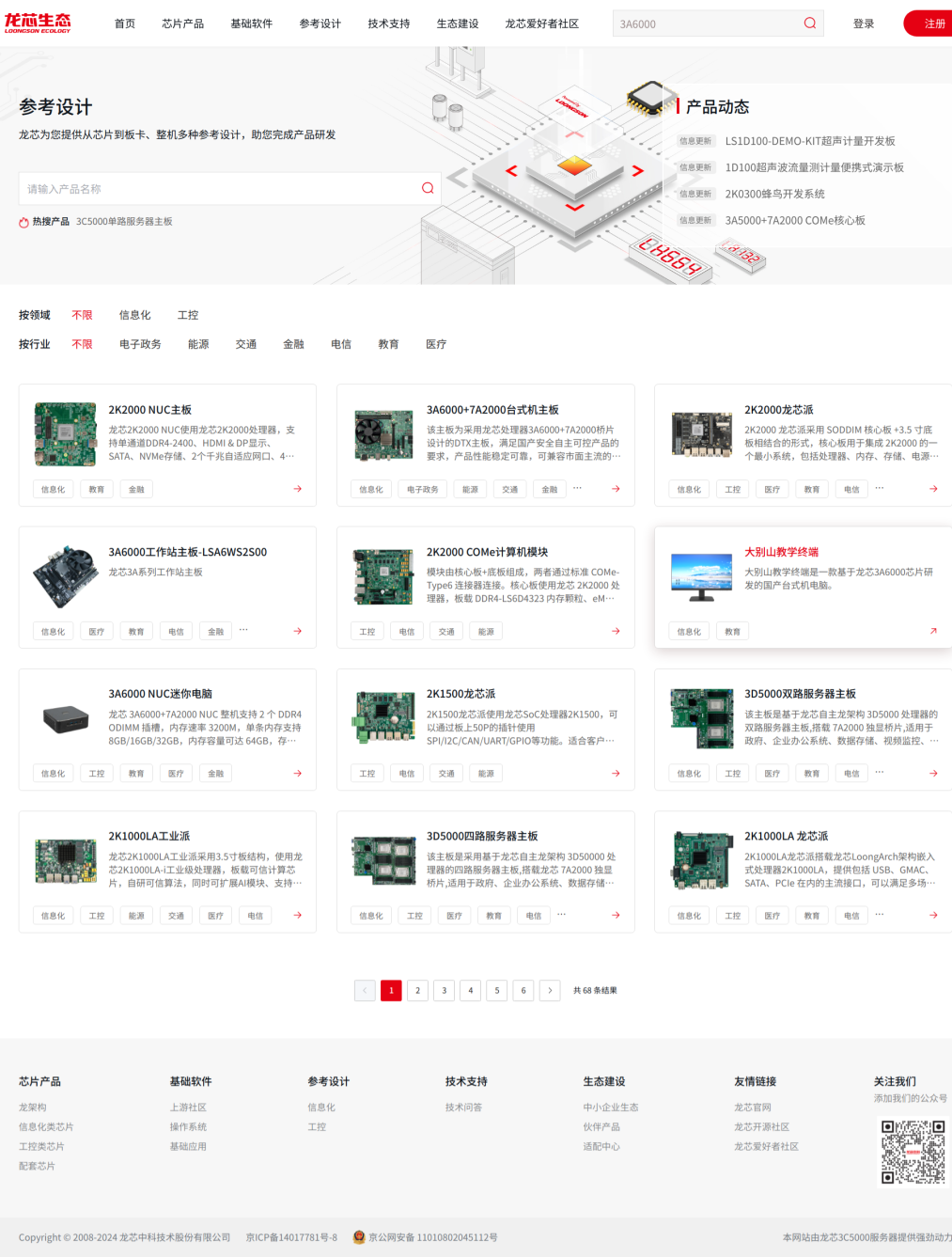
Task: Expand more tags on 3A6000+7A2000台式机主板 card
Action: pyautogui.click(x=577, y=488)
